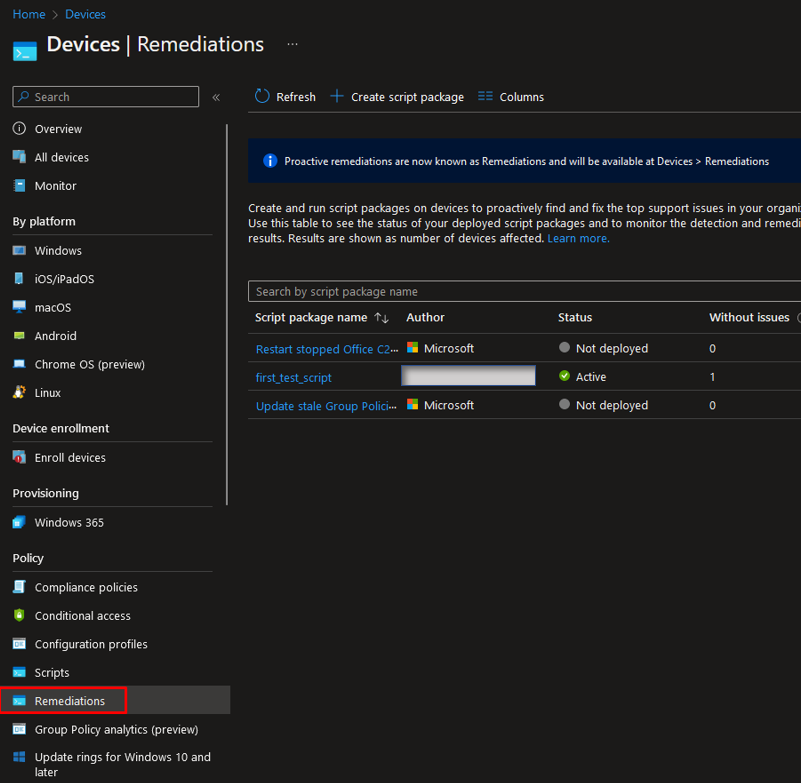This screenshot has width=801, height=783.
Task: Click the Update rings Windows logo icon
Action: coord(19,757)
